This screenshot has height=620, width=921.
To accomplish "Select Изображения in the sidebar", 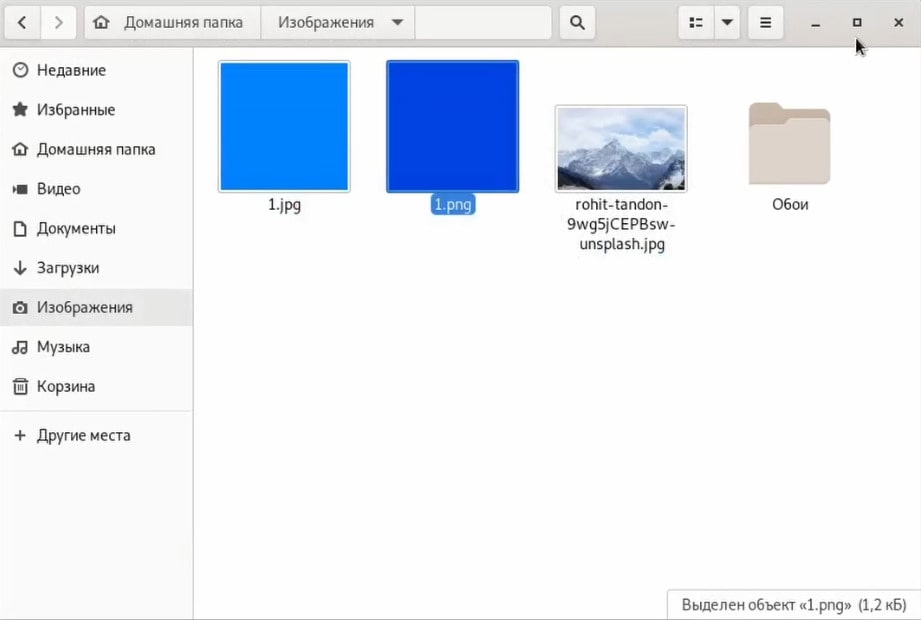I will click(96, 308).
